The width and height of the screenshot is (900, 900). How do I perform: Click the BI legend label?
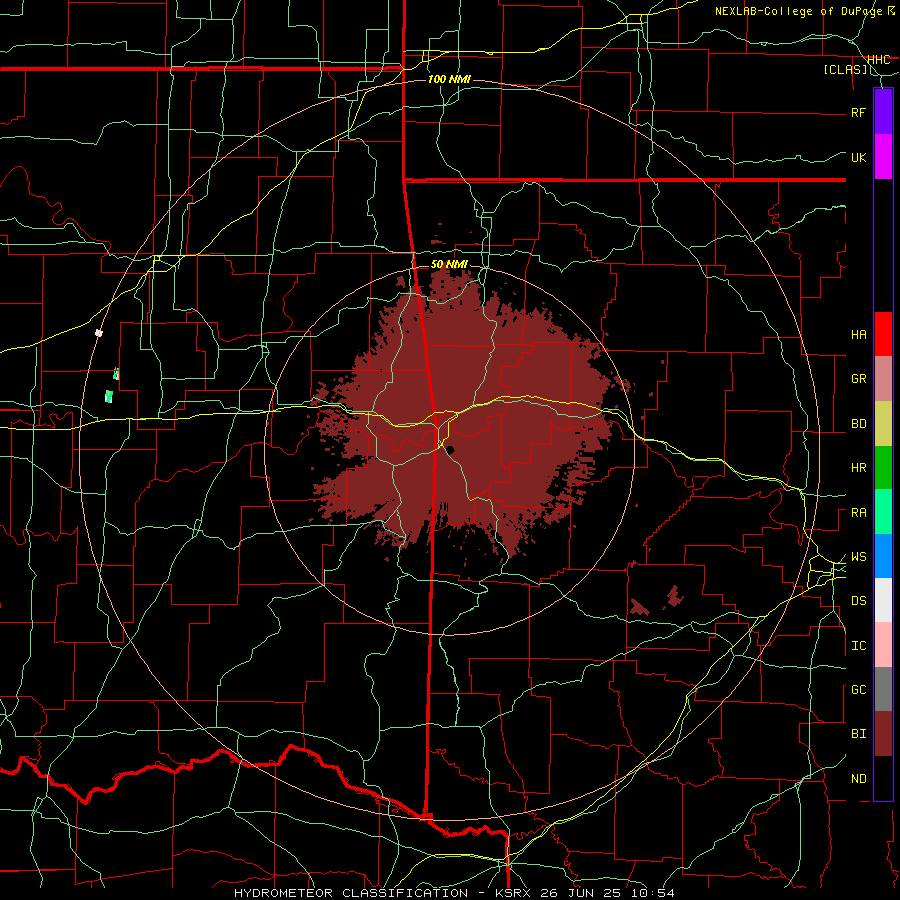(x=858, y=734)
